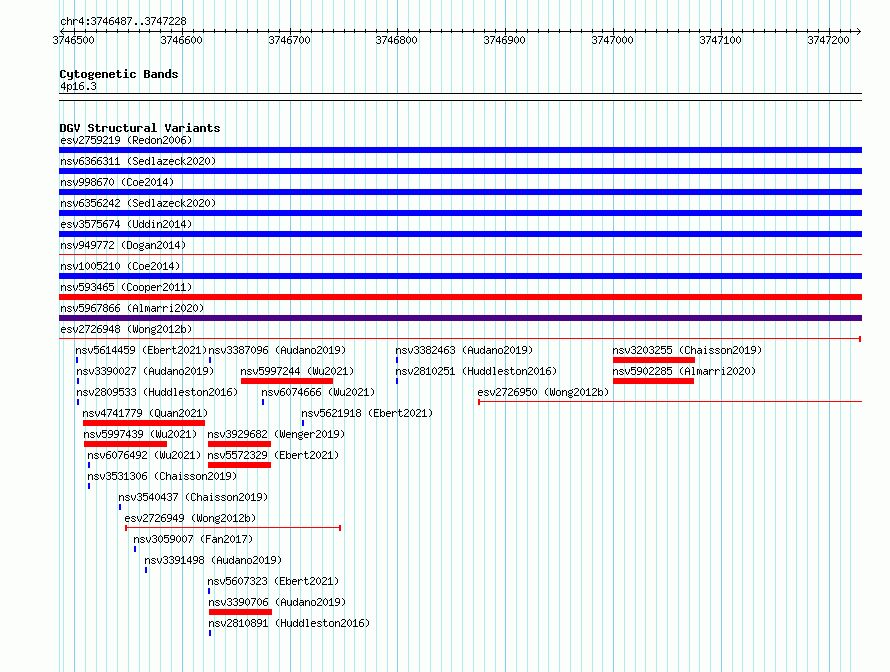Select the red bar under nsv5997244
This screenshot has width=890, height=672.
pos(287,381)
